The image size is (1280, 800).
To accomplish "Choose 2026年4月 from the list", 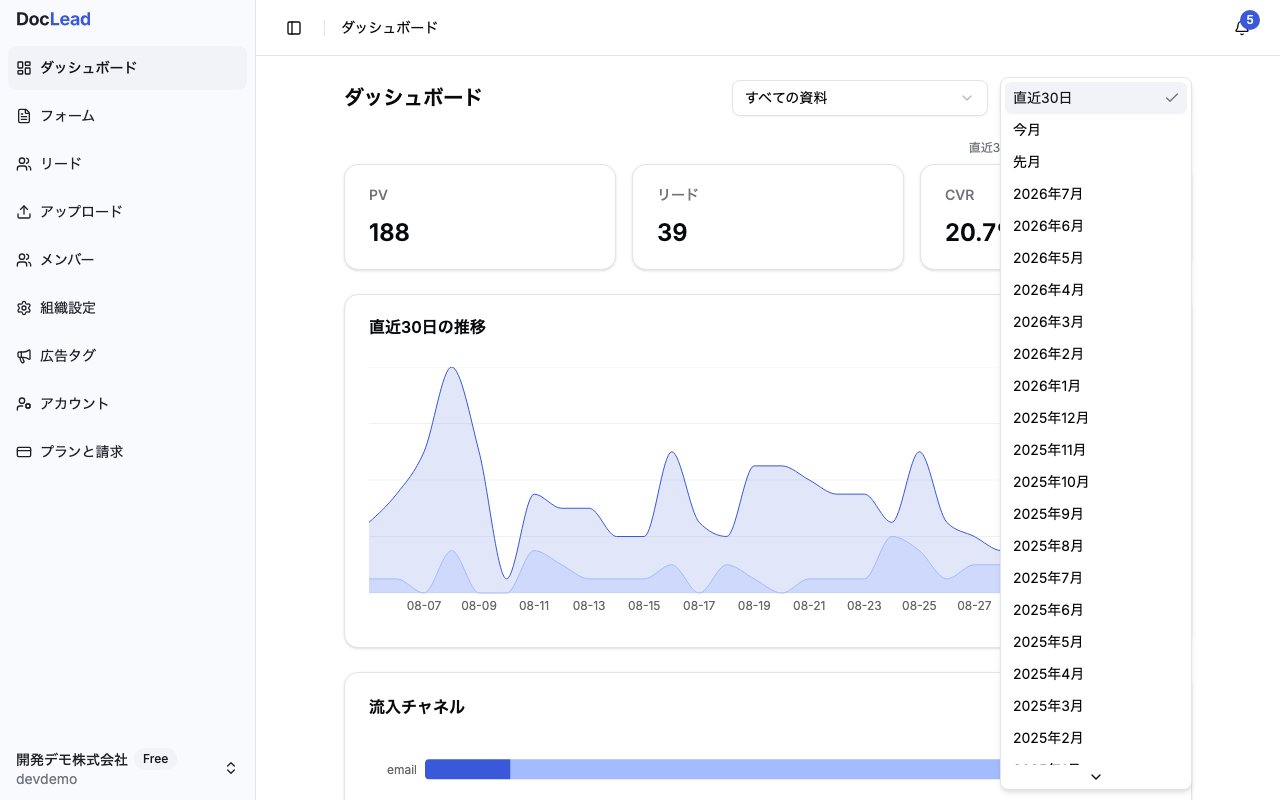I will click(1096, 290).
